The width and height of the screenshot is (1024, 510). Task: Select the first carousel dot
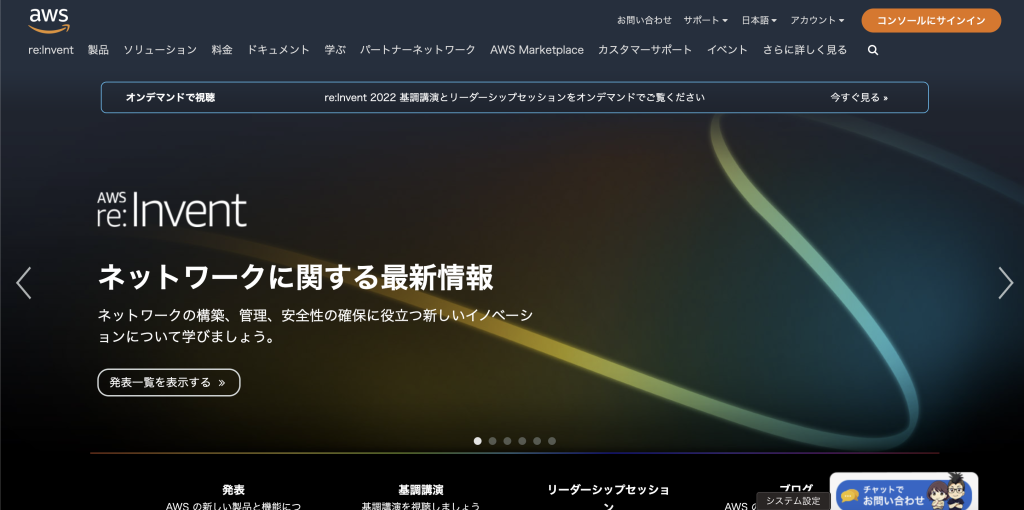(477, 441)
